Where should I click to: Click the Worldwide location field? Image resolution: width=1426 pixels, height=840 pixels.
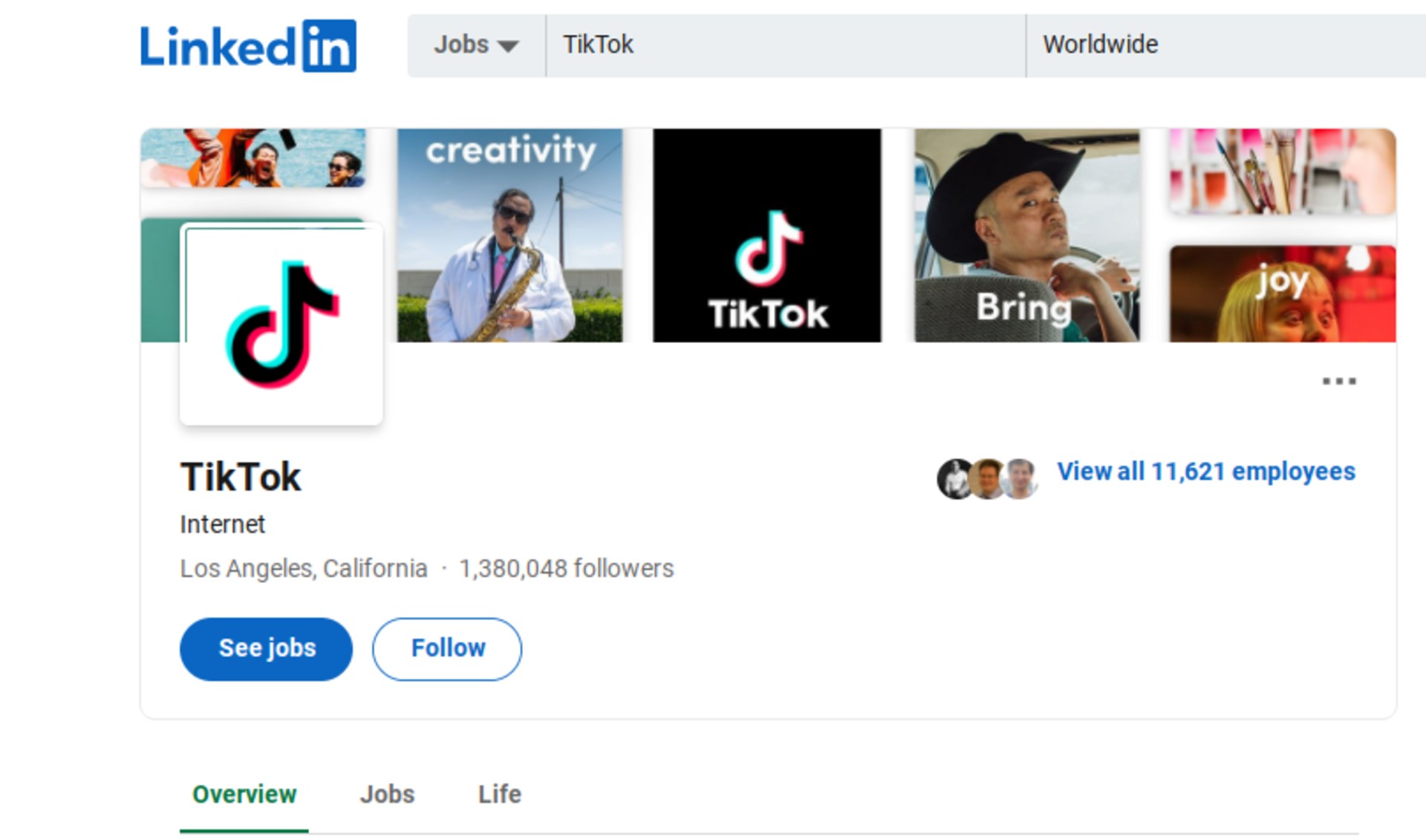1225,45
